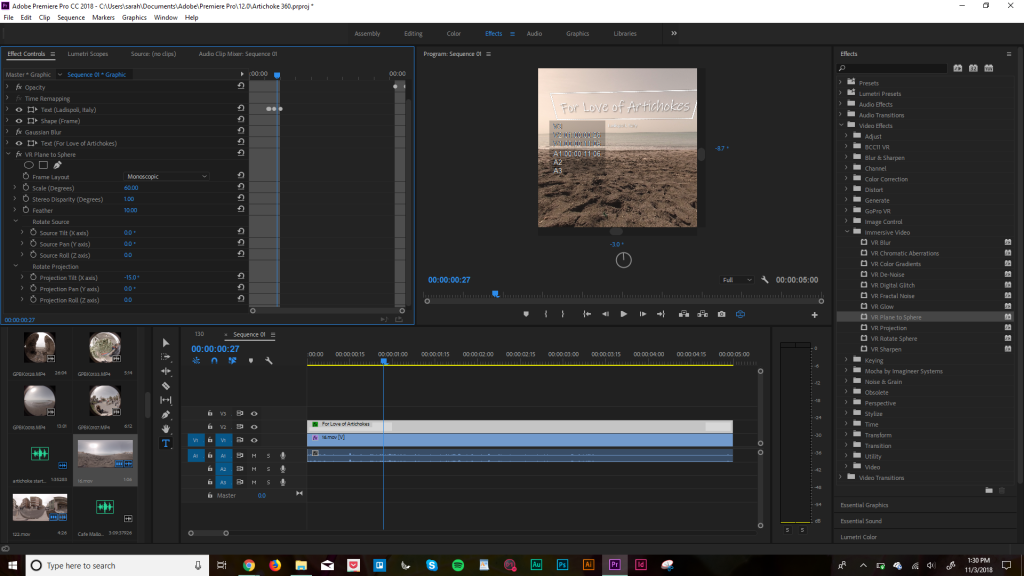Click the Mark Out button
This screenshot has height=576, width=1024.
(563, 314)
